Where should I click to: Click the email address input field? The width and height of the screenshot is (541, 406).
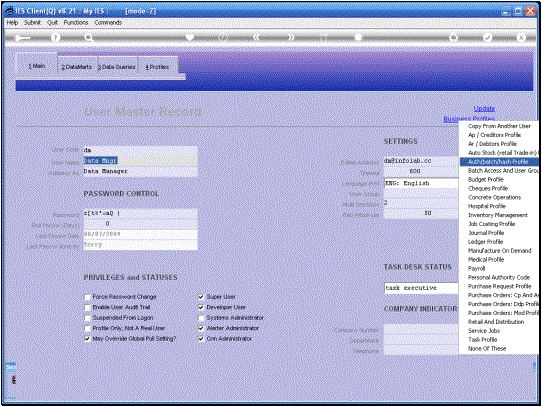click(x=421, y=161)
